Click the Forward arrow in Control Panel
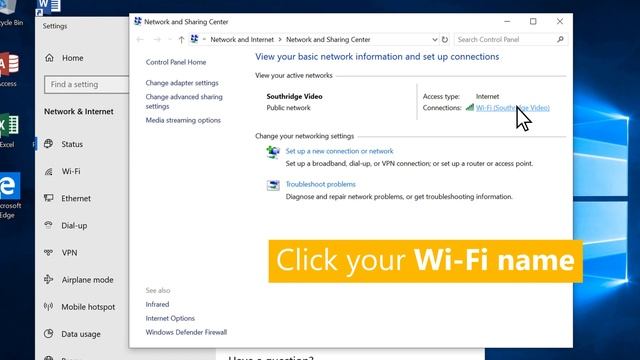The height and width of the screenshot is (360, 640). click(157, 40)
